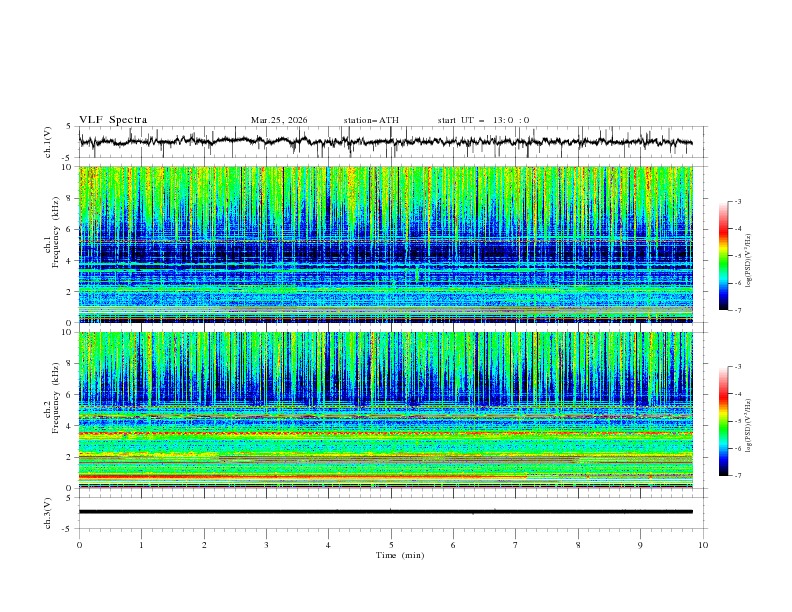
Task: Click the time axis tick label "2"
Action: point(204,545)
